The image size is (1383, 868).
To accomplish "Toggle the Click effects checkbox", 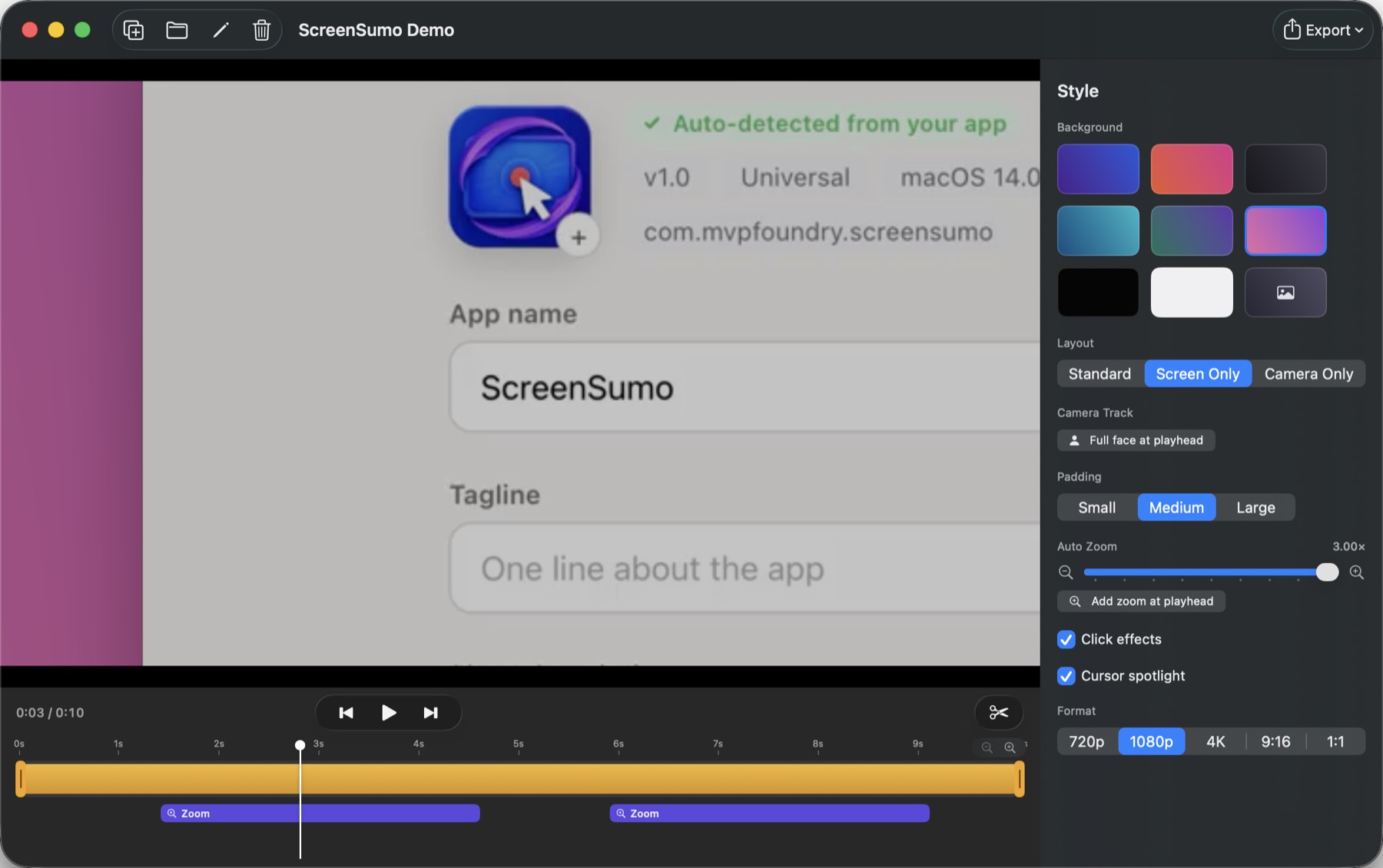I will point(1066,639).
